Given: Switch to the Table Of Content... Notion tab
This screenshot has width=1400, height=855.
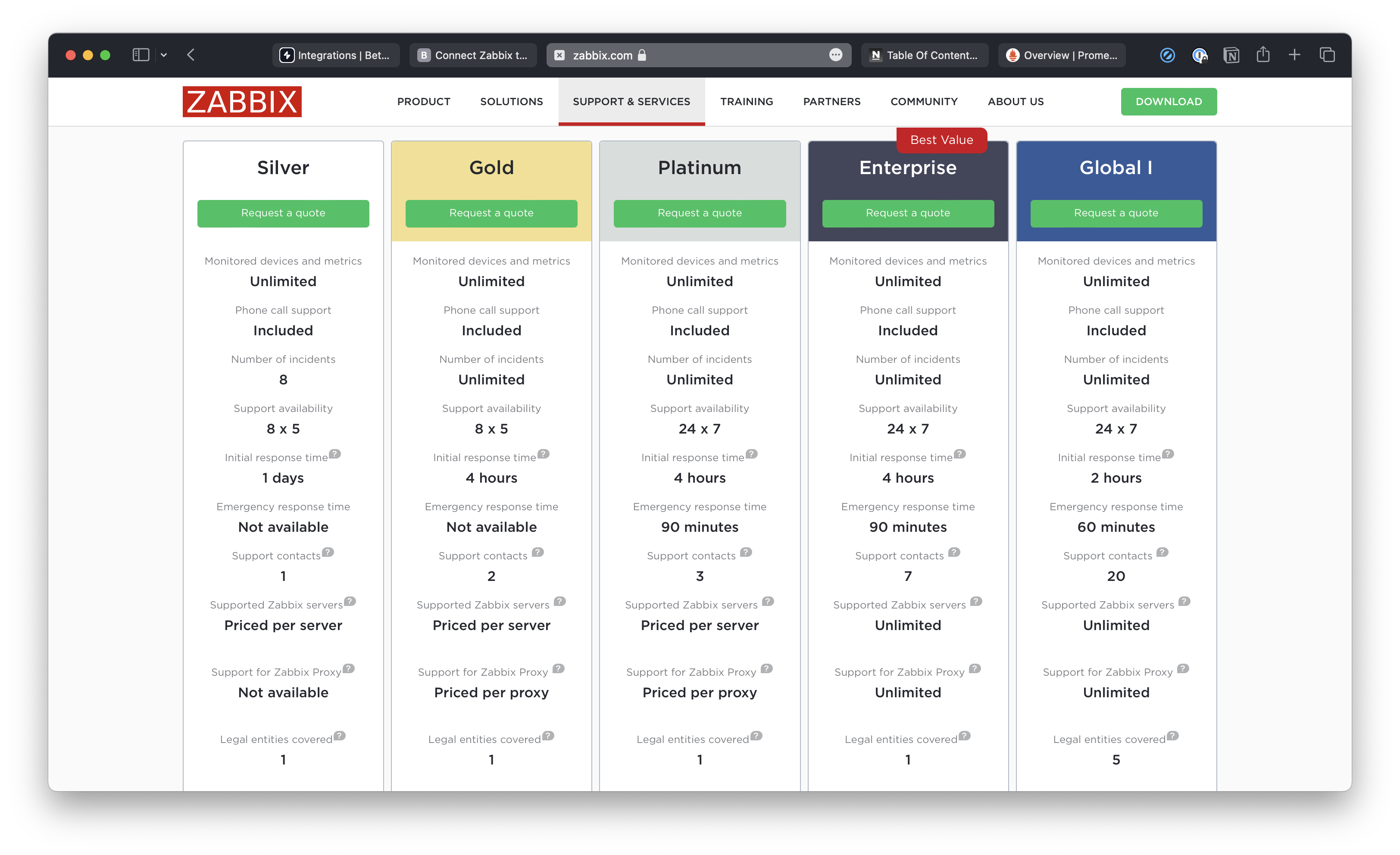Looking at the screenshot, I should [925, 55].
